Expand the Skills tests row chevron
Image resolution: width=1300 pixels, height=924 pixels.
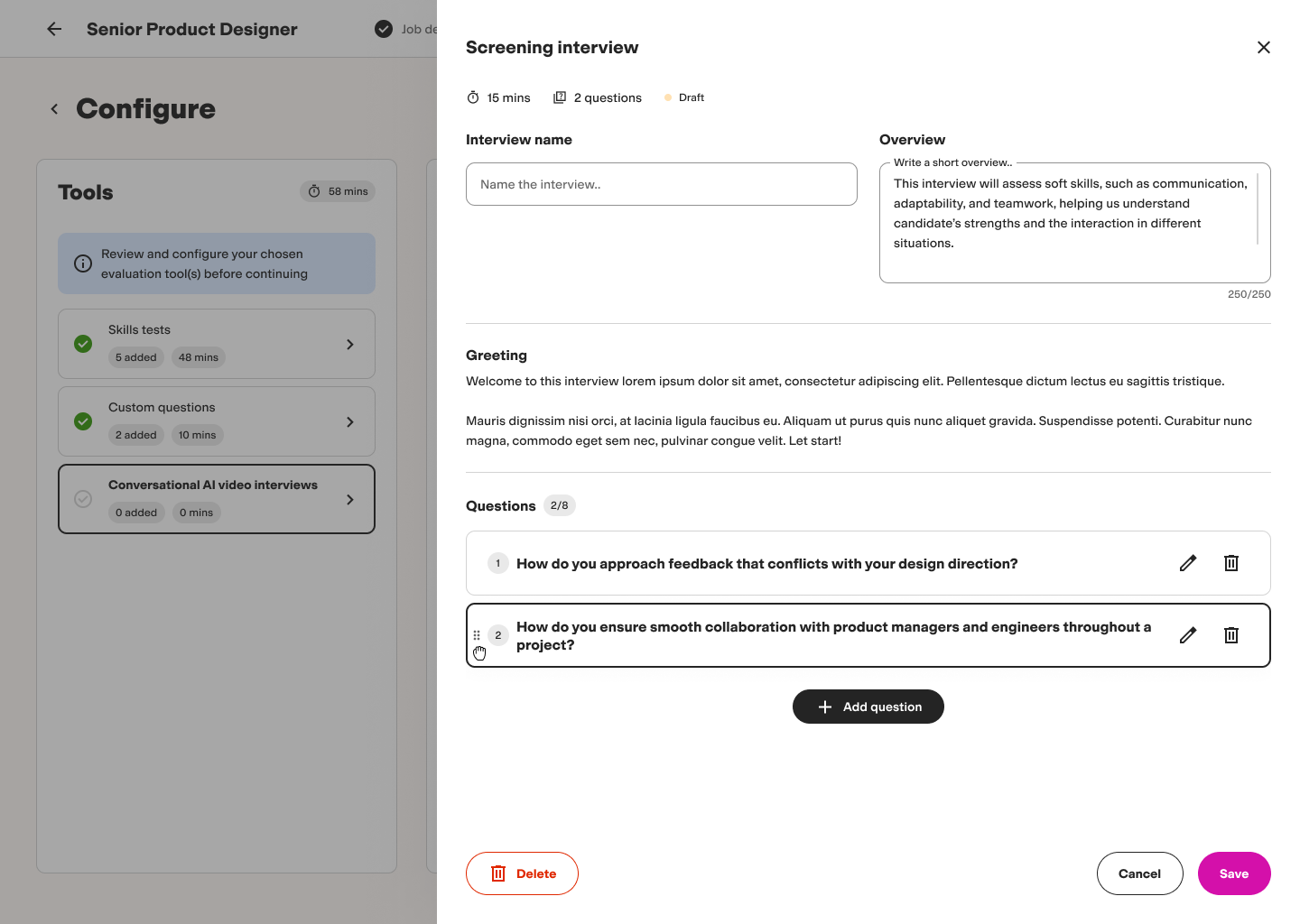click(350, 344)
